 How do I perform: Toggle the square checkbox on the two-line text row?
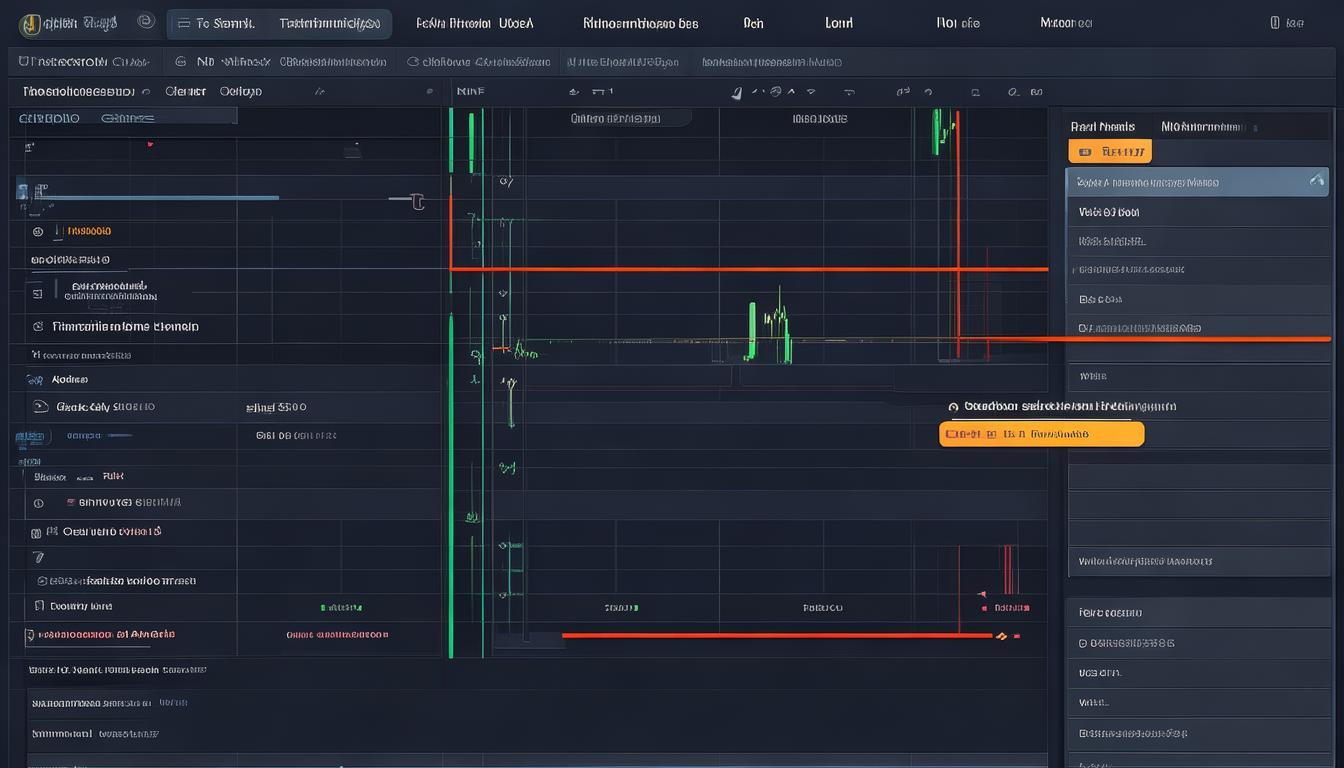(x=37, y=293)
